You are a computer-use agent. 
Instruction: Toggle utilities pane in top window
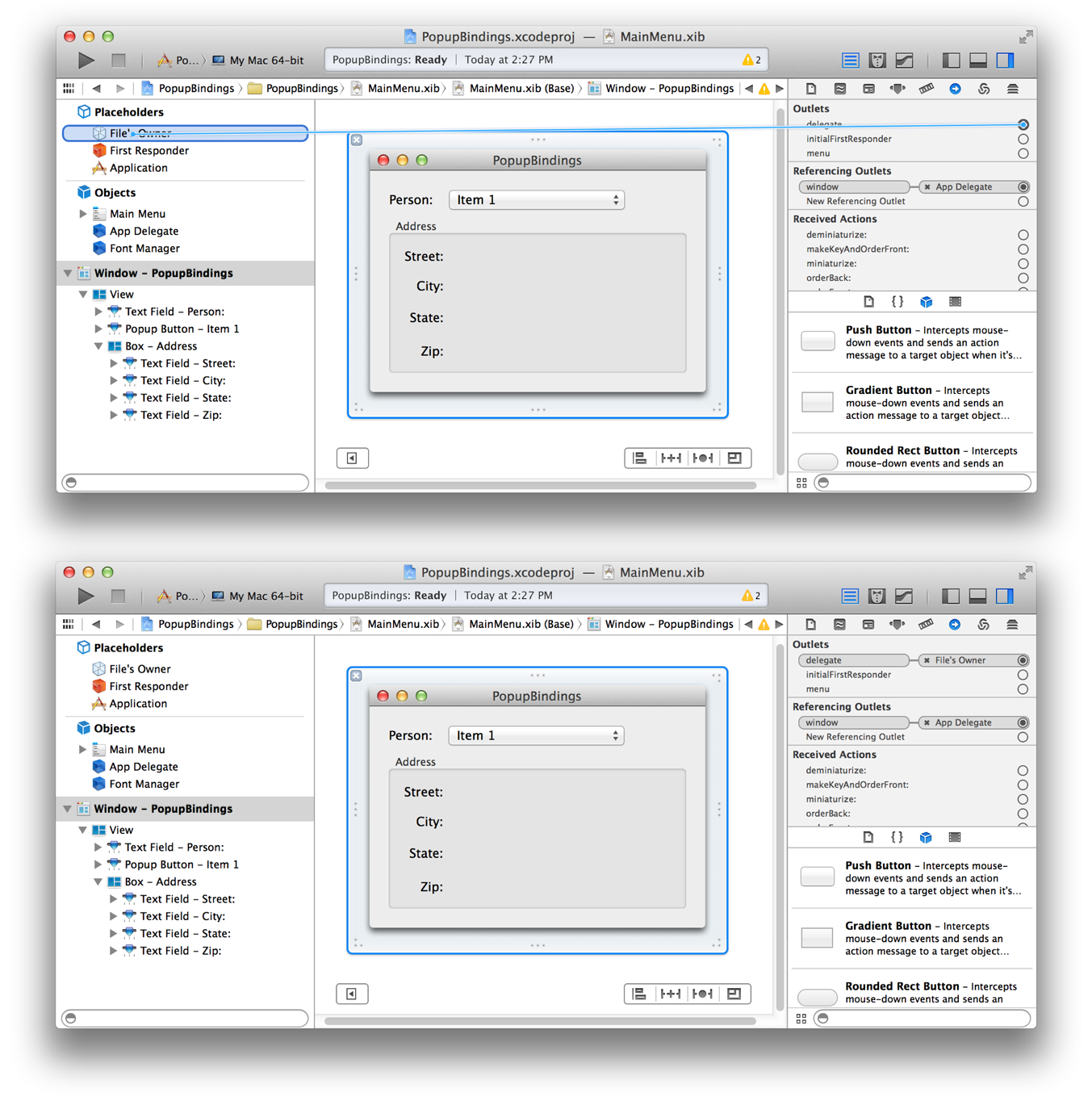1005,60
